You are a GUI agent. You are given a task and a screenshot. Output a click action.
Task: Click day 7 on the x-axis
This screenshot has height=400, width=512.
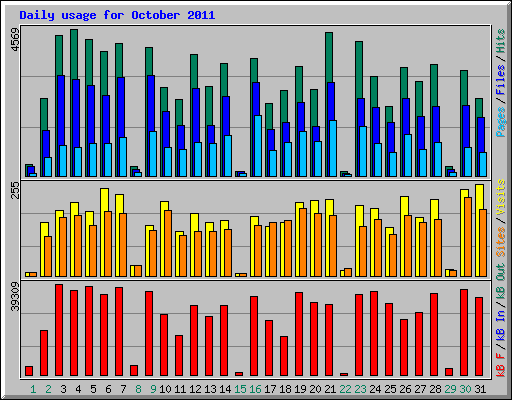(123, 389)
